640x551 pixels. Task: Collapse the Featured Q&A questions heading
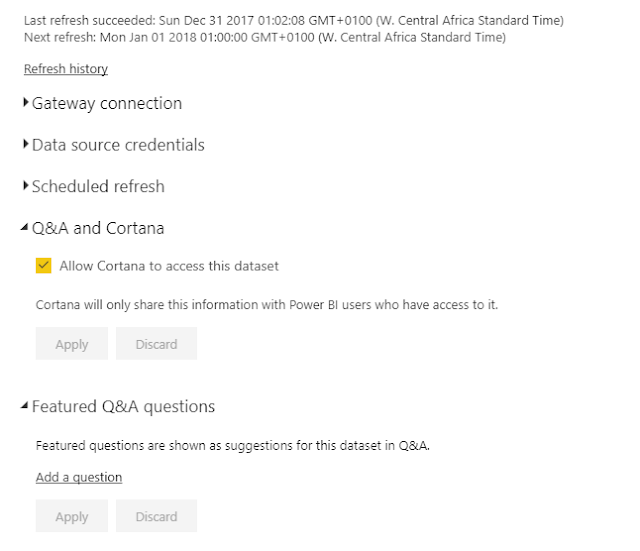[123, 407]
